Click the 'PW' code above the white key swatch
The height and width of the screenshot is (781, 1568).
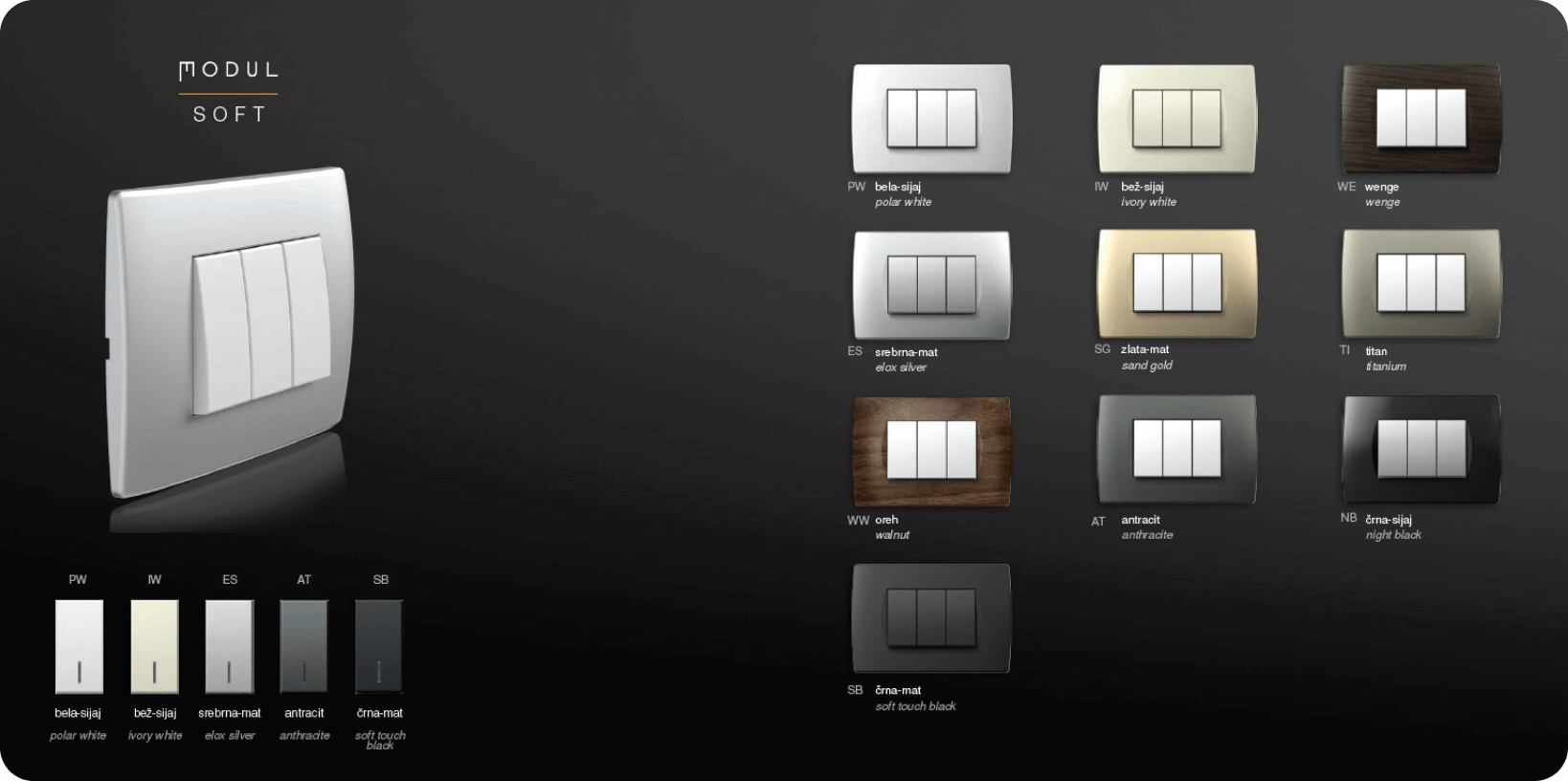(78, 579)
